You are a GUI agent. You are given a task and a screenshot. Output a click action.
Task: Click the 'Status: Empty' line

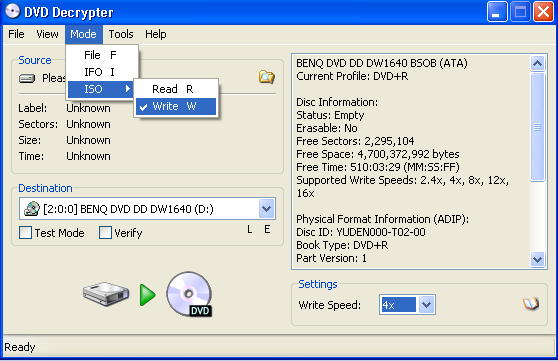pyautogui.click(x=330, y=115)
